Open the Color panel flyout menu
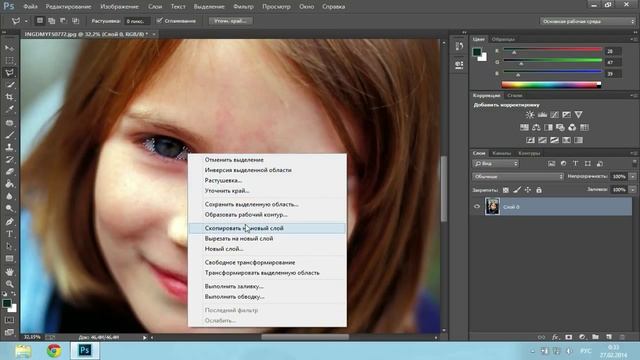This screenshot has width=640, height=360. (633, 39)
